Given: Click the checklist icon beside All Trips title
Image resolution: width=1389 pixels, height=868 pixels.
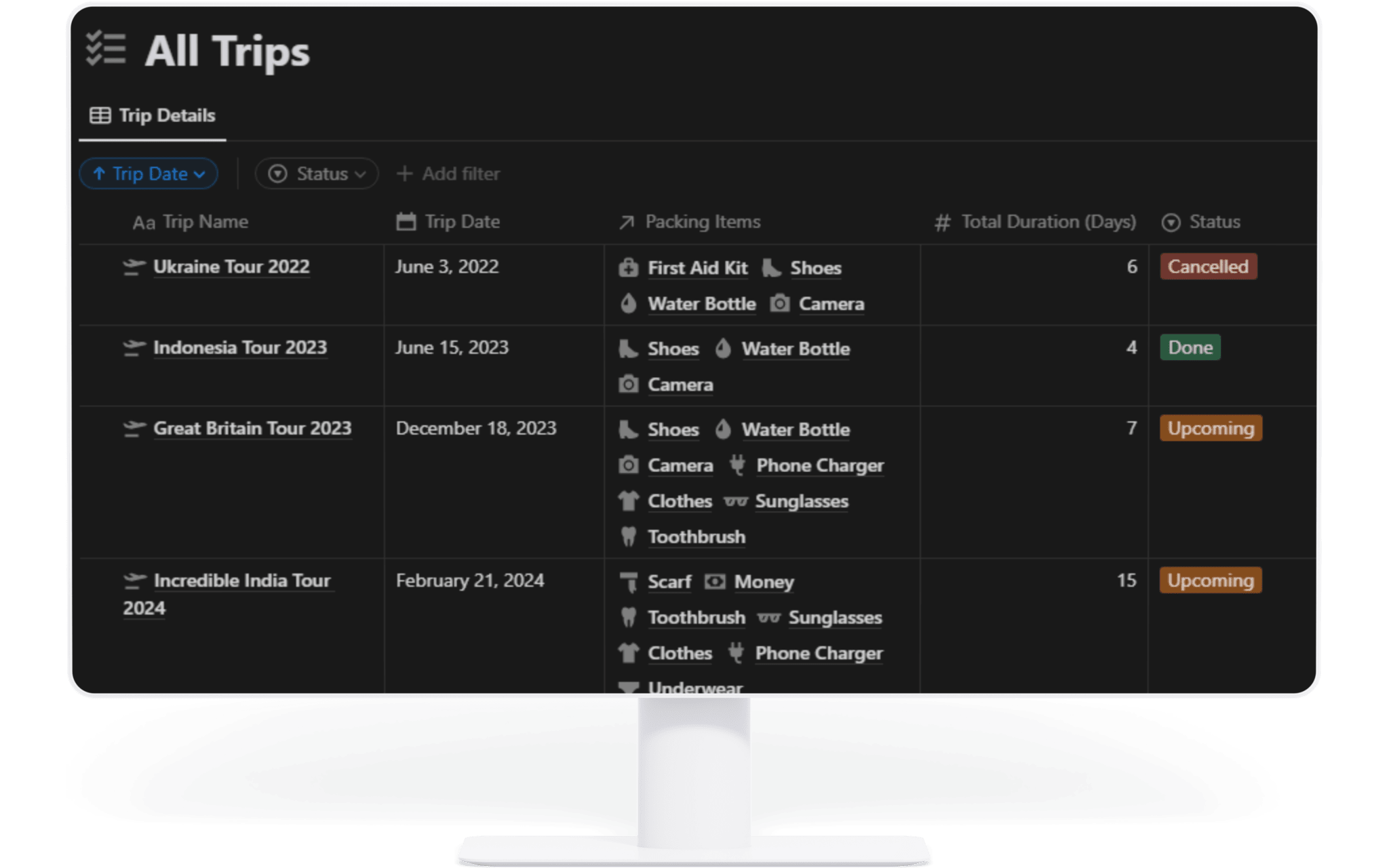Looking at the screenshot, I should [x=106, y=49].
